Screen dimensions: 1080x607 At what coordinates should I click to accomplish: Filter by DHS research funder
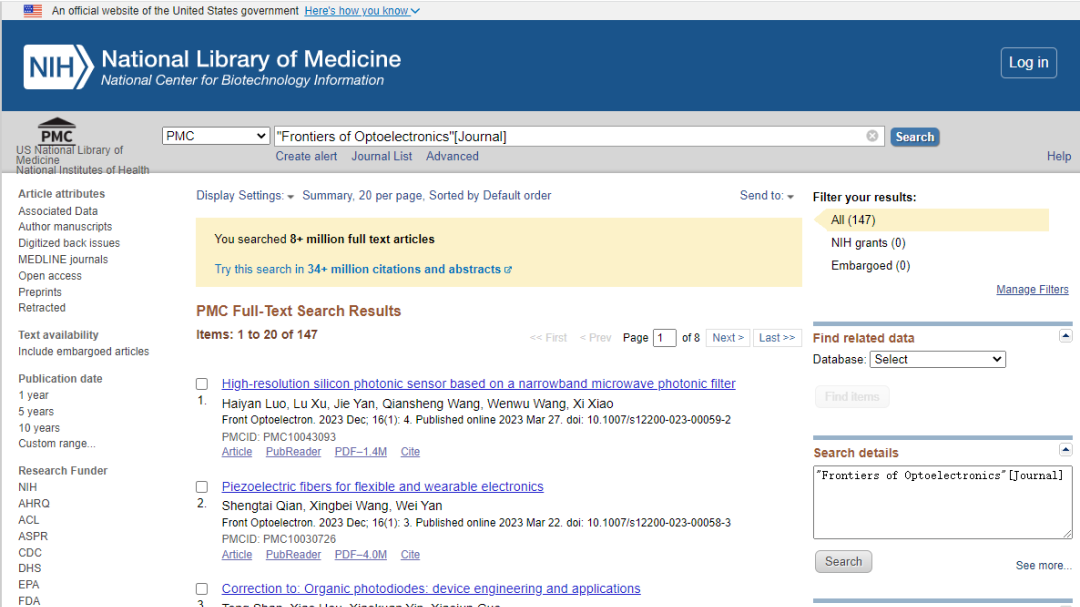pyautogui.click(x=30, y=568)
